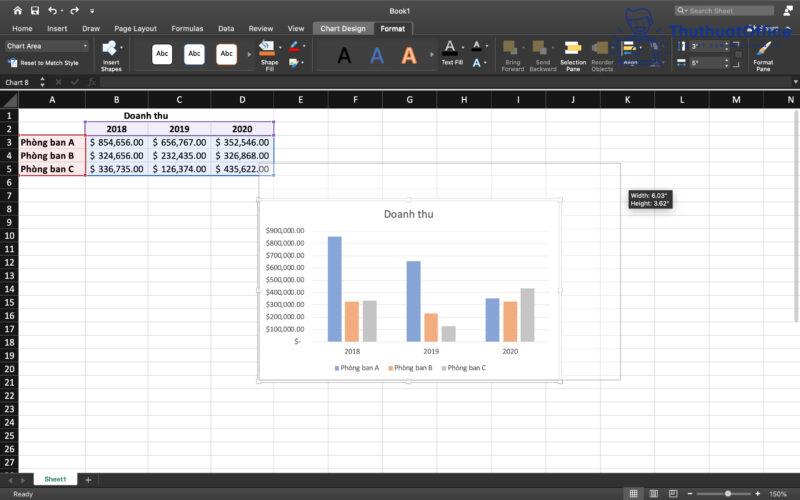This screenshot has width=800, height=500.
Task: Click the zoom slider handle
Action: point(728,493)
